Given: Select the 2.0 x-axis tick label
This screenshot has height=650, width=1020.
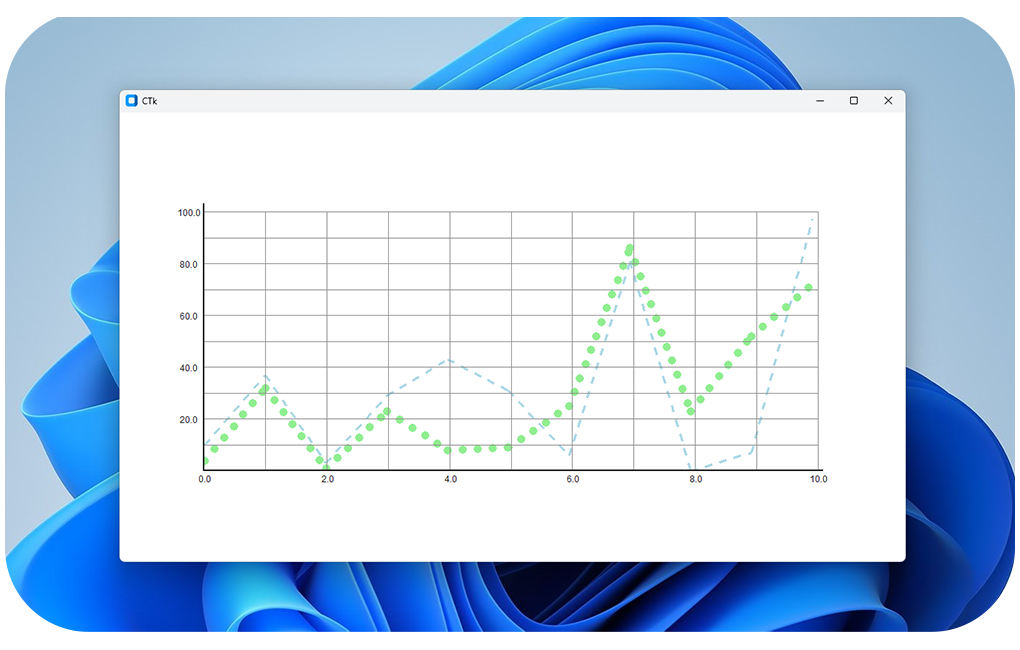Looking at the screenshot, I should (x=327, y=480).
